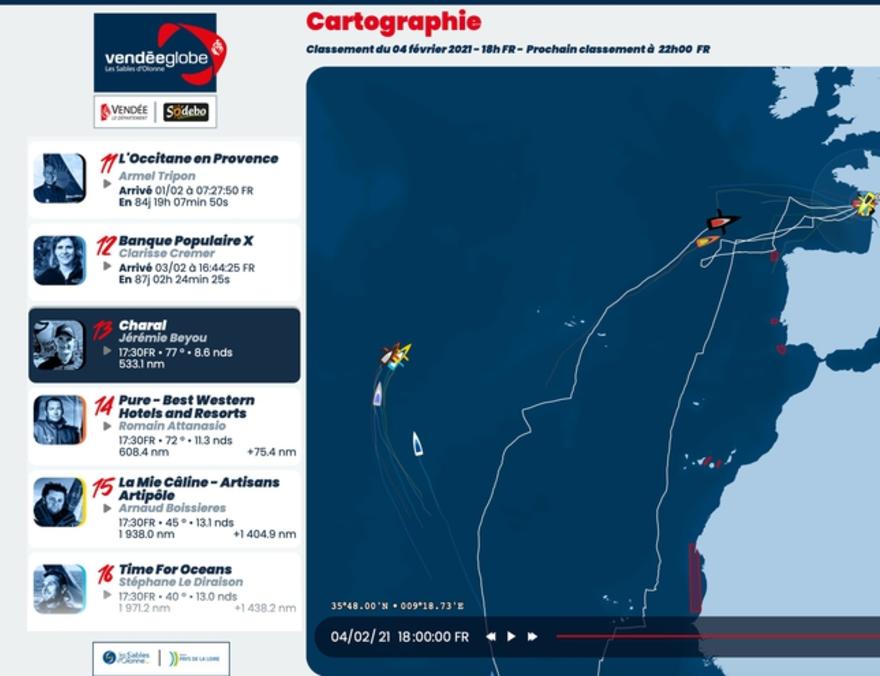The image size is (880, 676).
Task: Select Jérémie Beyou skipper photo
Action: click(x=59, y=345)
